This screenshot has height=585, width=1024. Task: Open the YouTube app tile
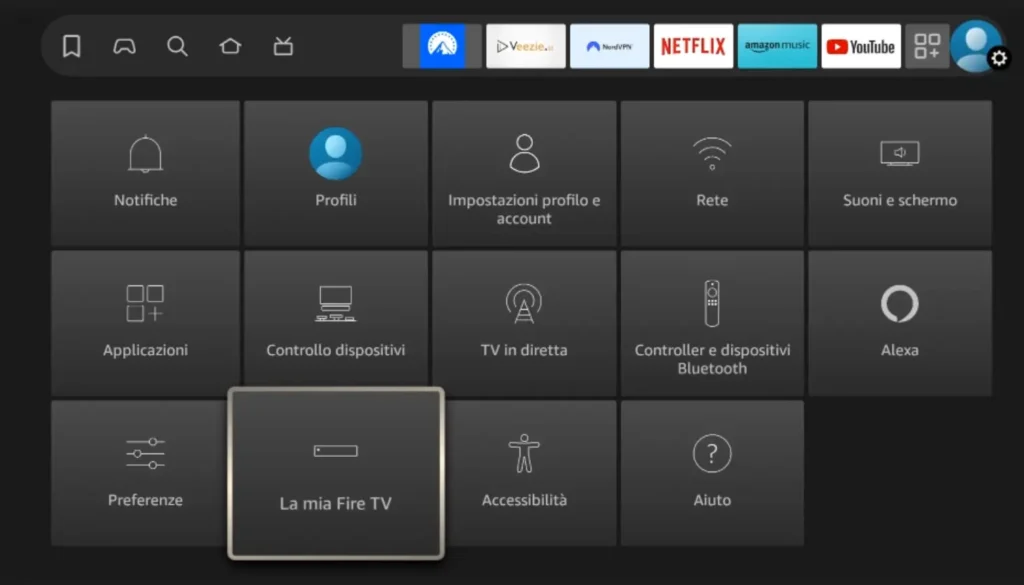(x=861, y=46)
